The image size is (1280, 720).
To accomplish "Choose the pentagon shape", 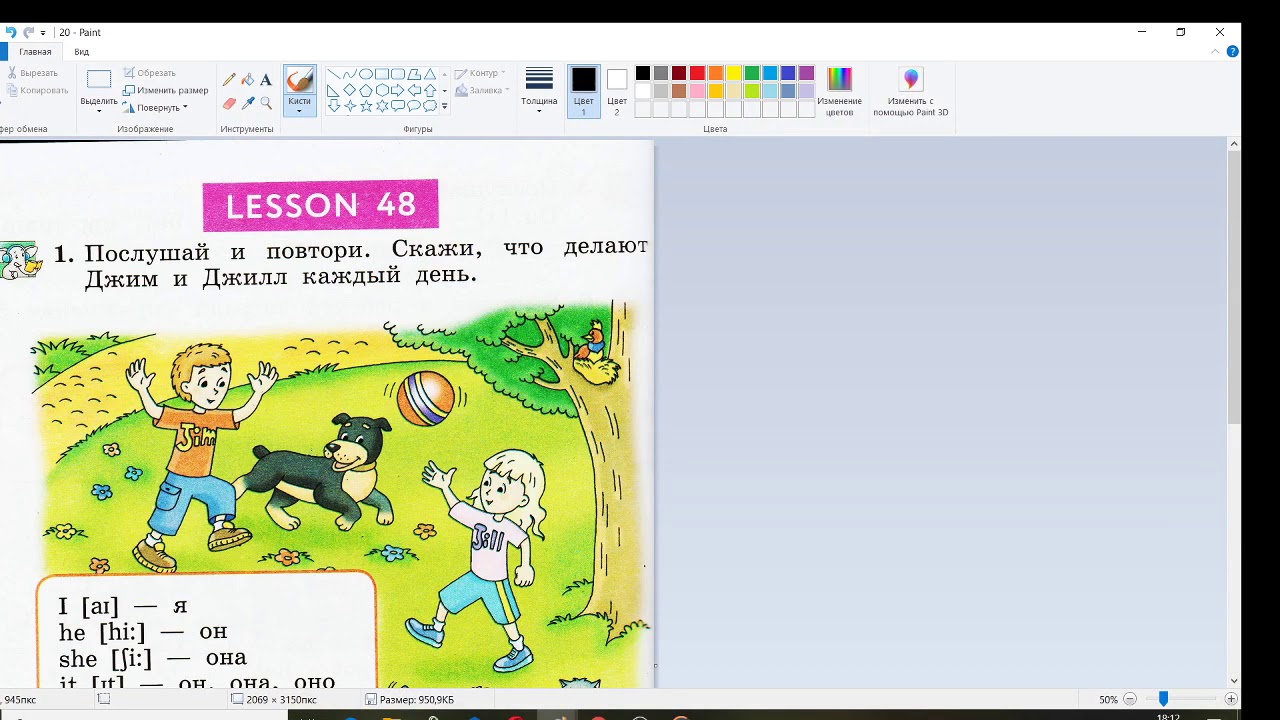I will tap(366, 90).
